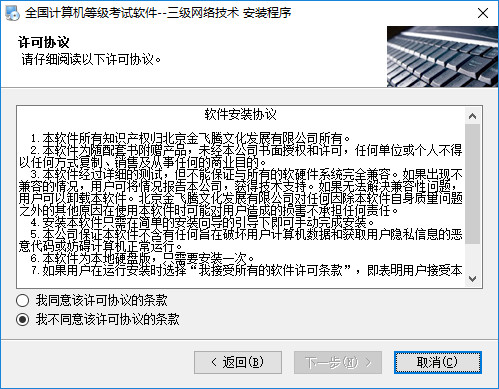499x389 pixels.
Task: Click the "许可协议" page heading
Action: point(44,42)
